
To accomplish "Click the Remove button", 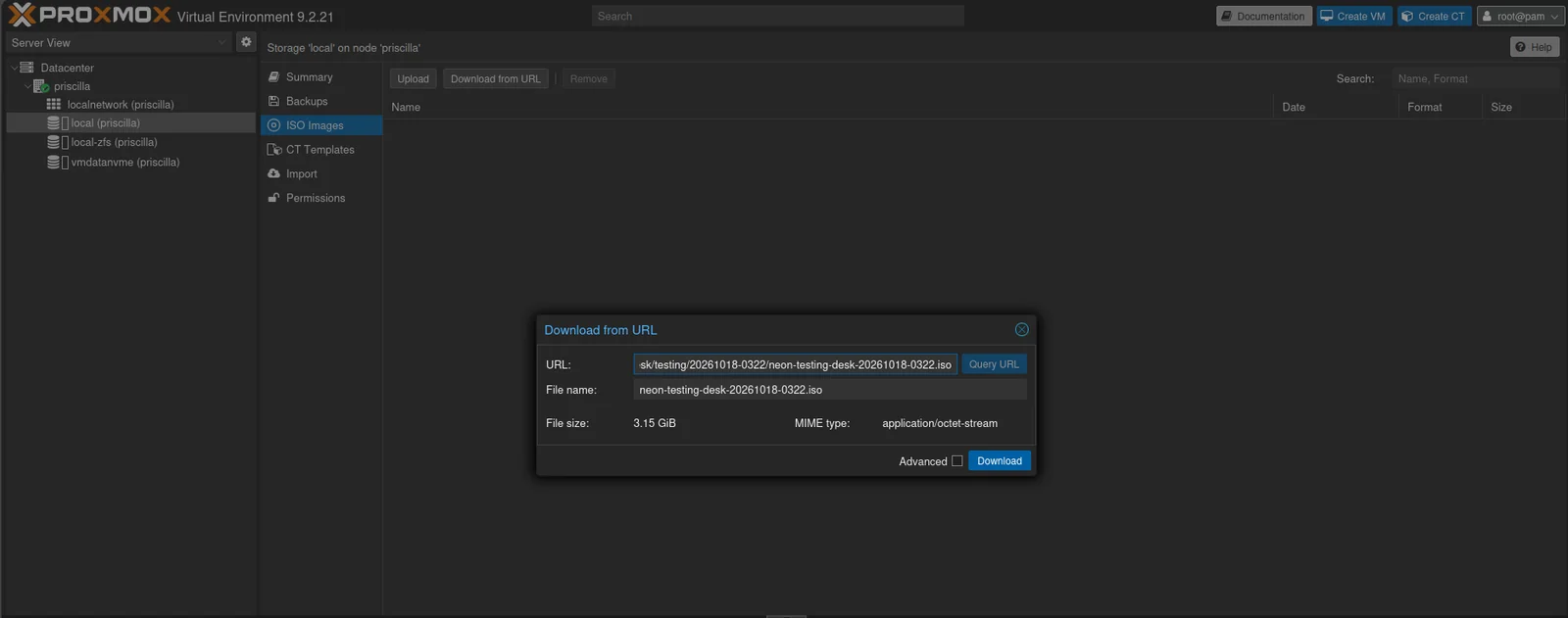I will tap(589, 78).
